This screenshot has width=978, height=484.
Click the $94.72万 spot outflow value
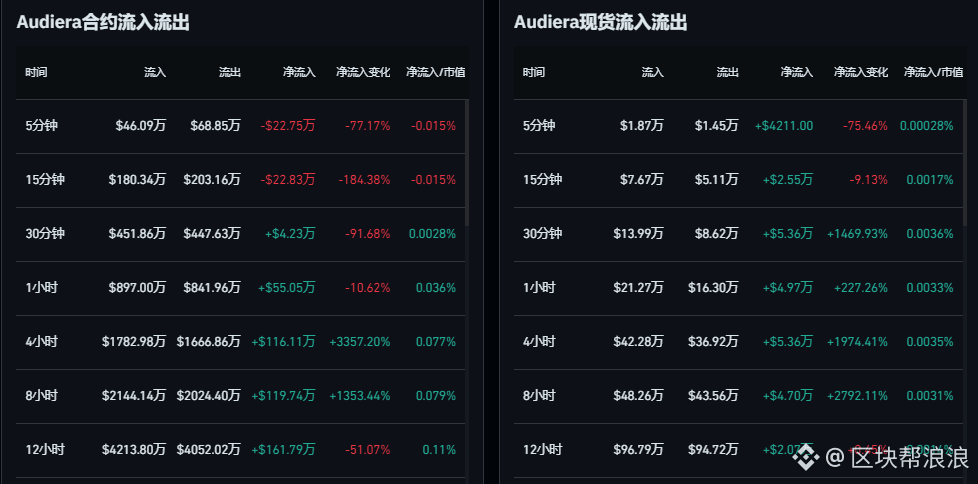[x=714, y=450]
